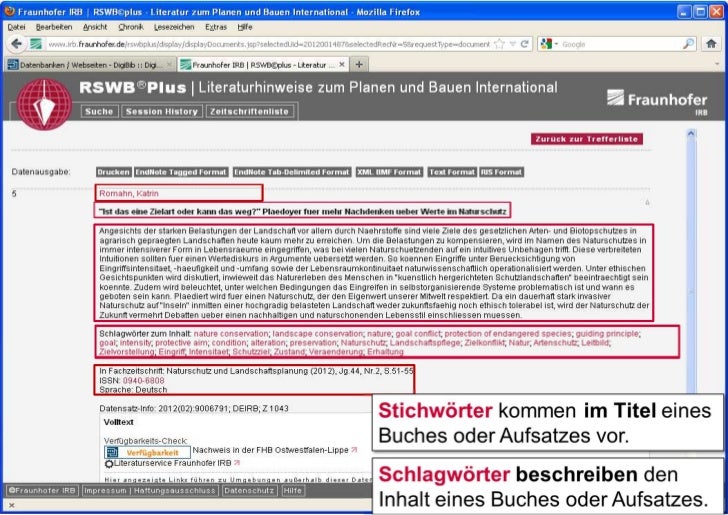The height and width of the screenshot is (515, 728).
Task: Click the bookmark star in address bar
Action: coord(500,44)
